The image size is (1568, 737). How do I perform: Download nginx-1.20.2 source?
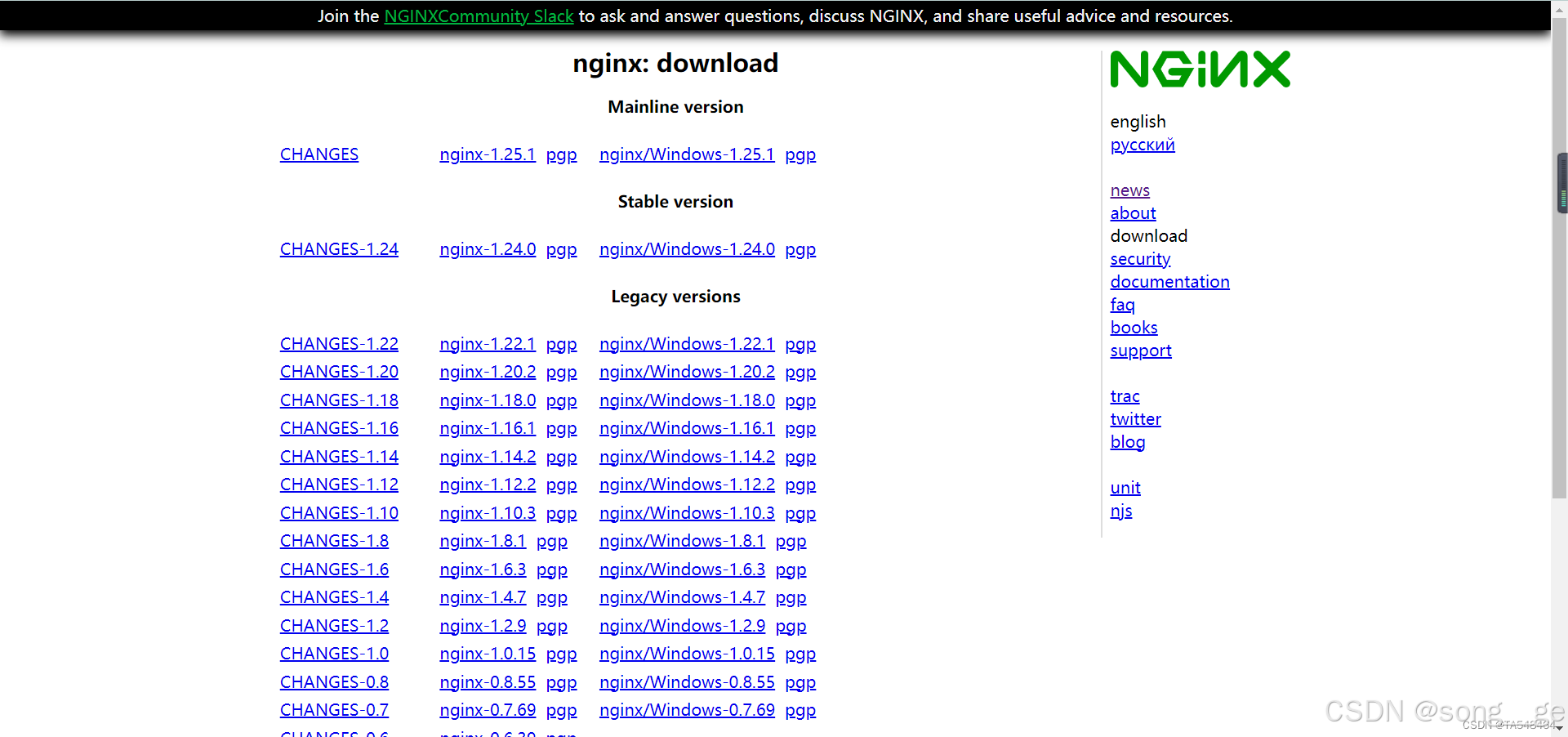488,372
